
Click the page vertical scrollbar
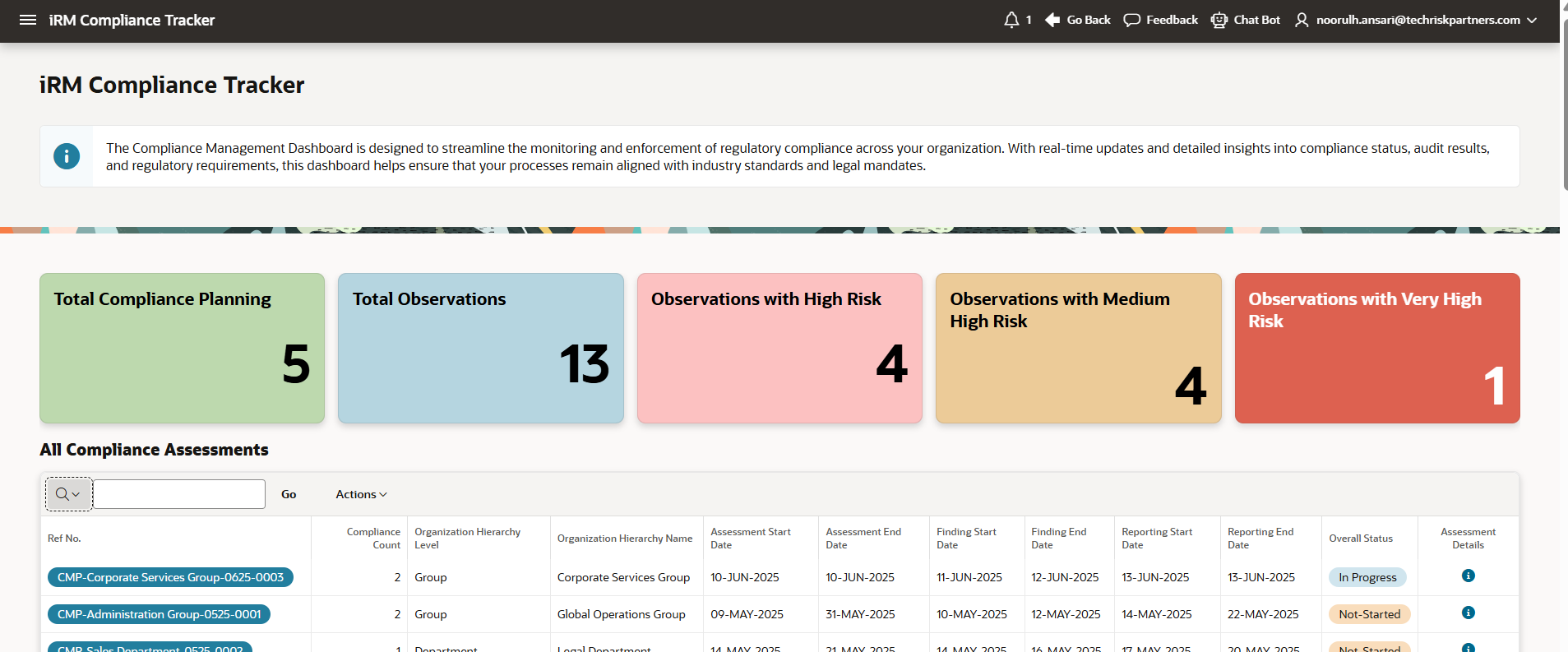click(1564, 103)
